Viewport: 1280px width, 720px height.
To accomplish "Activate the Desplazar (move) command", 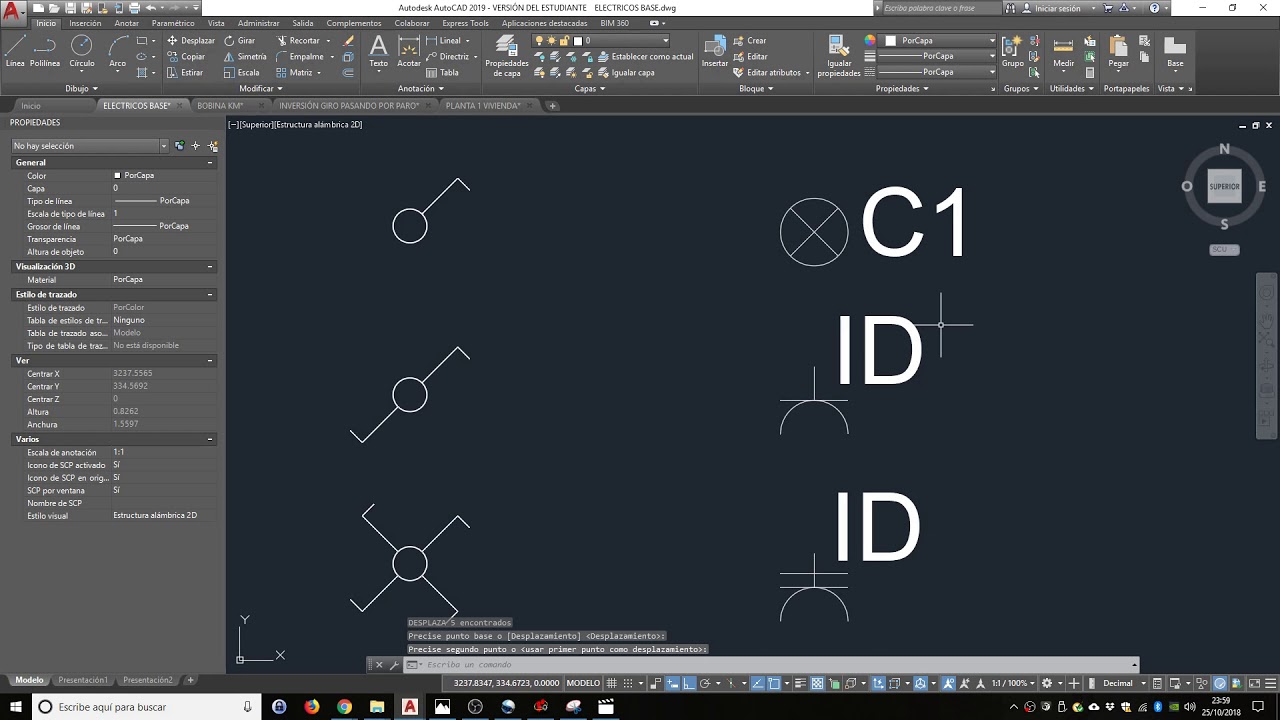I will click(x=191, y=41).
